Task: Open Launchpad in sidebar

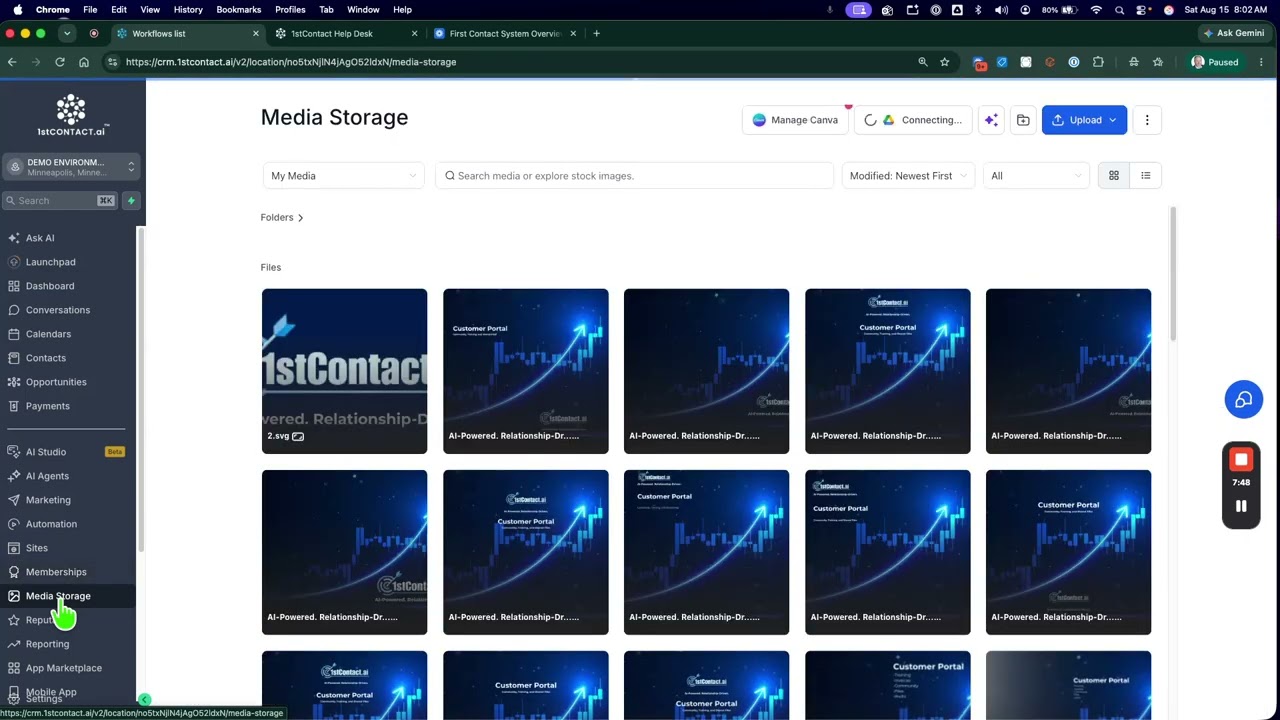Action: [x=50, y=262]
